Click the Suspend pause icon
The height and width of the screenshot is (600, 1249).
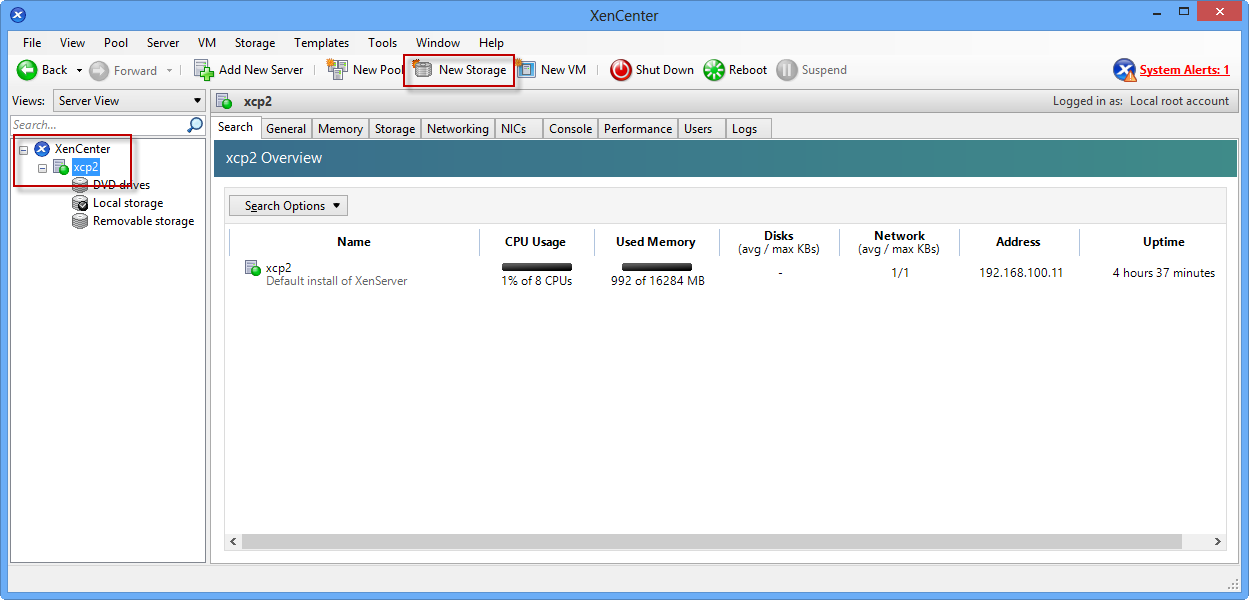coord(787,70)
